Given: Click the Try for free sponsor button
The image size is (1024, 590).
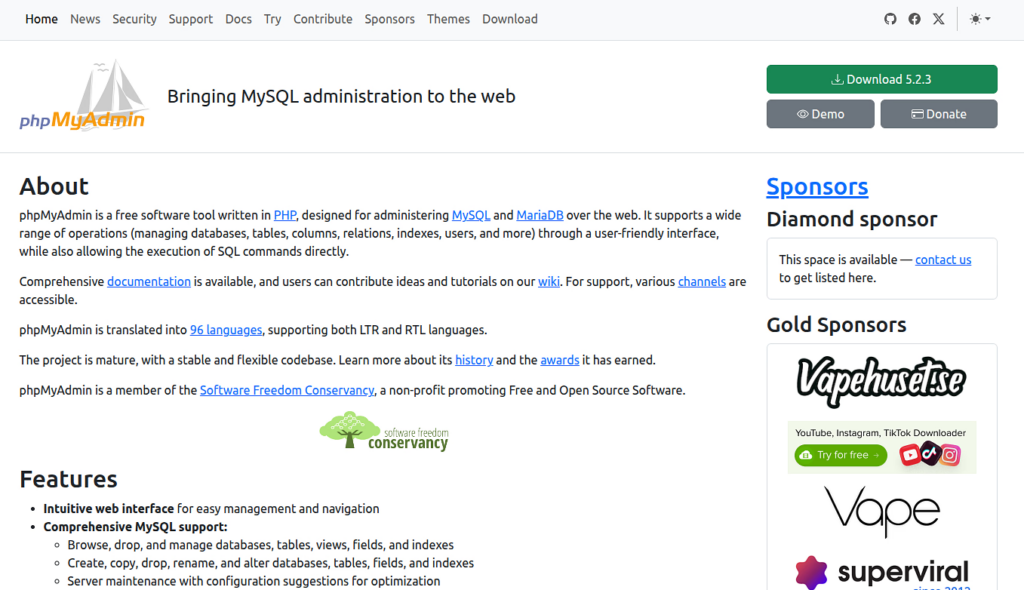Looking at the screenshot, I should (839, 455).
